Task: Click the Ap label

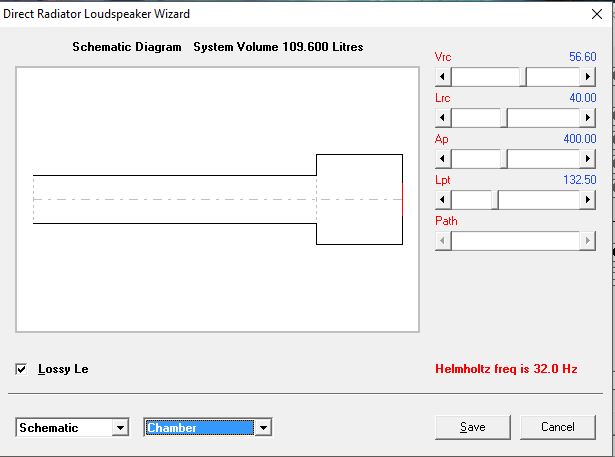Action: pos(442,139)
